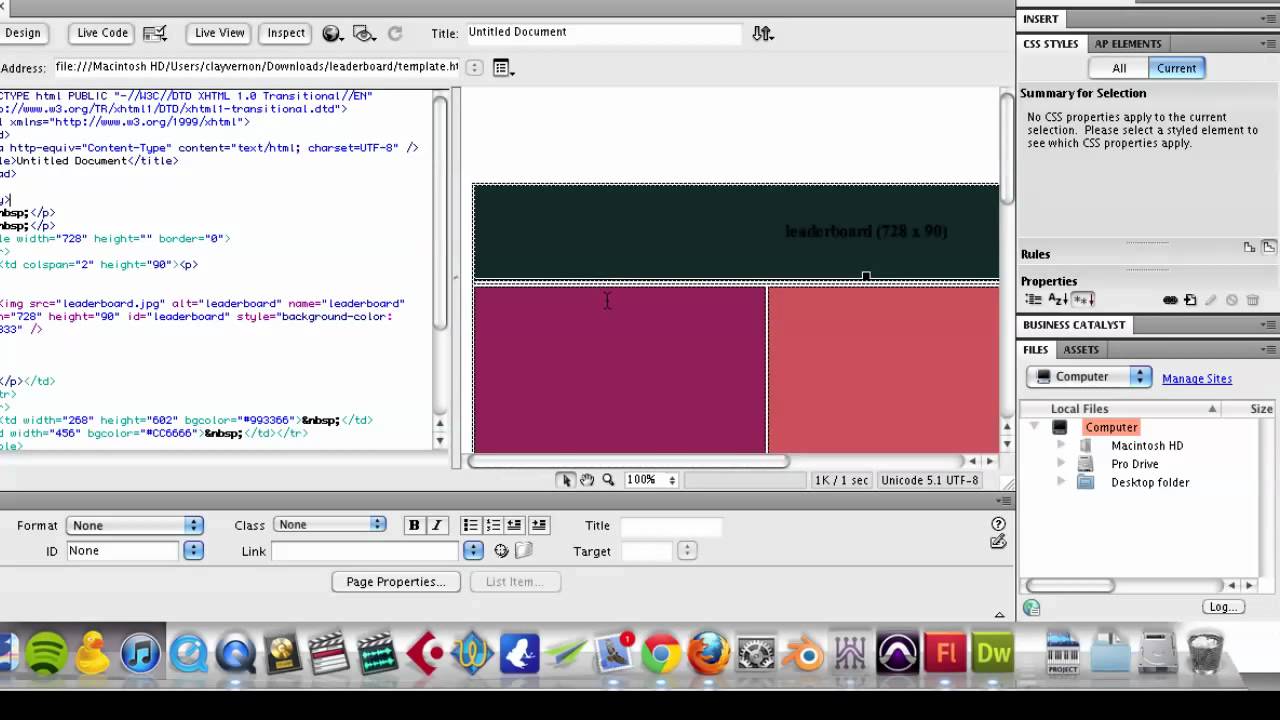This screenshot has height=720, width=1280.
Task: Show information about selected property
Action: point(1249,247)
